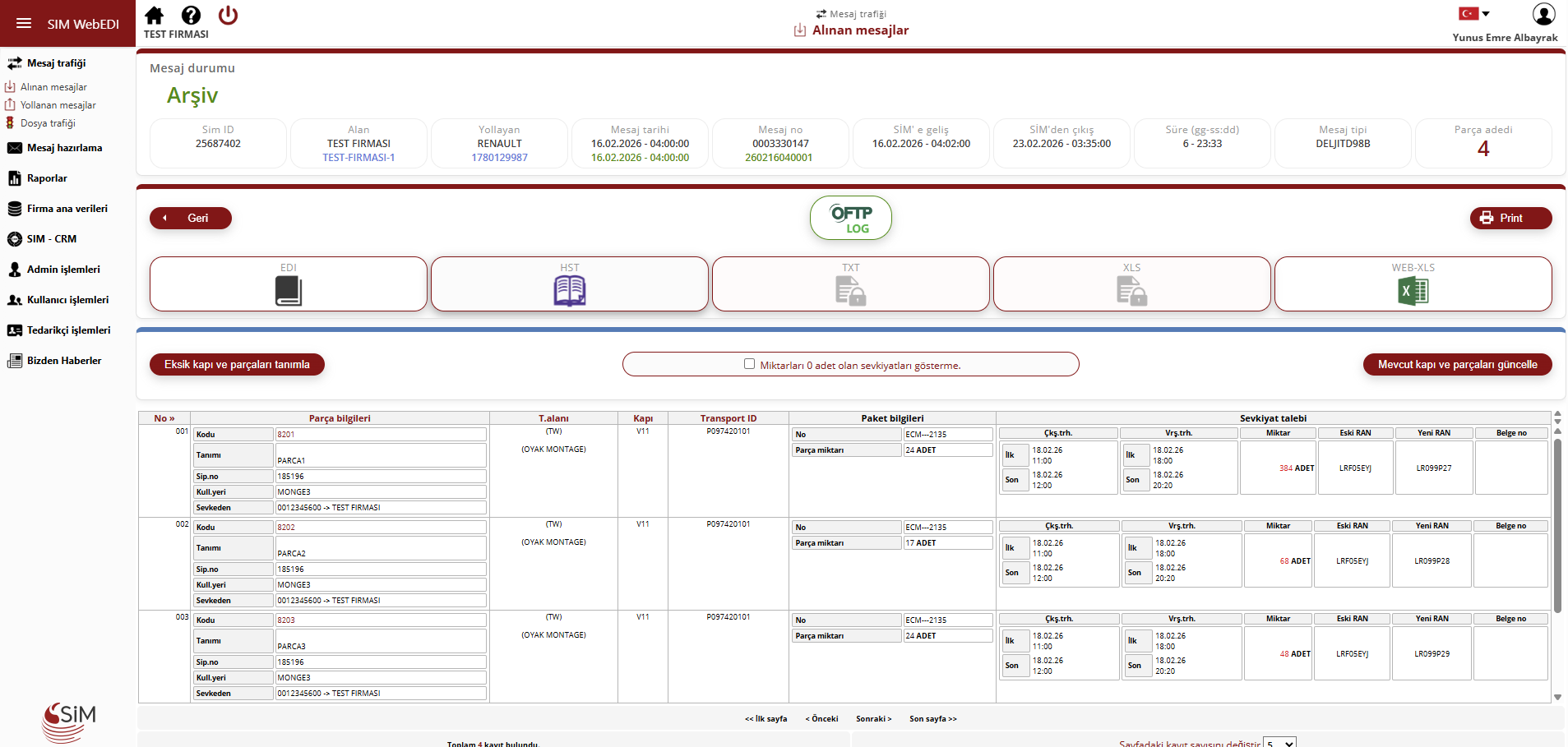
Task: Click the Geri back button
Action: [190, 219]
